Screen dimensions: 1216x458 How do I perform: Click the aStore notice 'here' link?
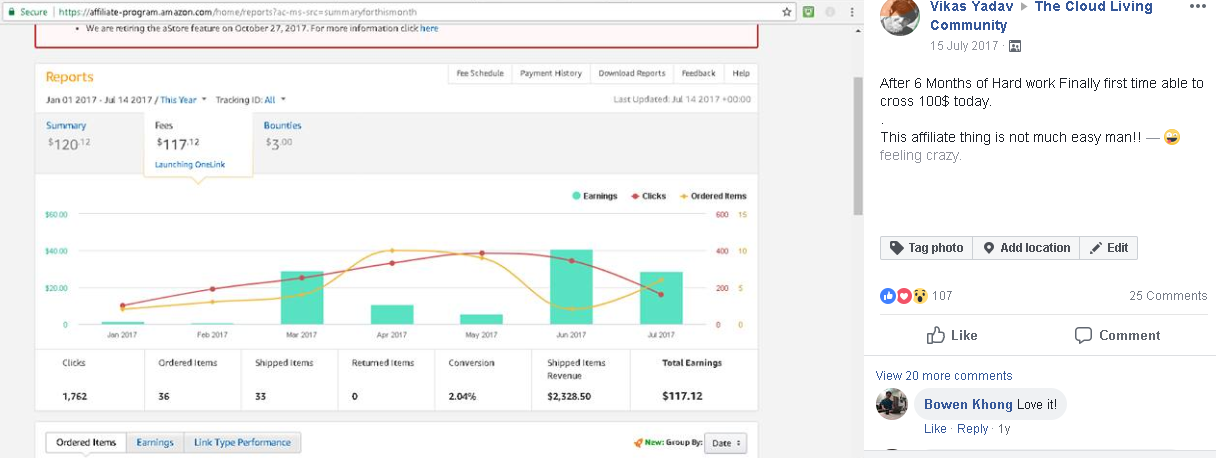(x=429, y=28)
